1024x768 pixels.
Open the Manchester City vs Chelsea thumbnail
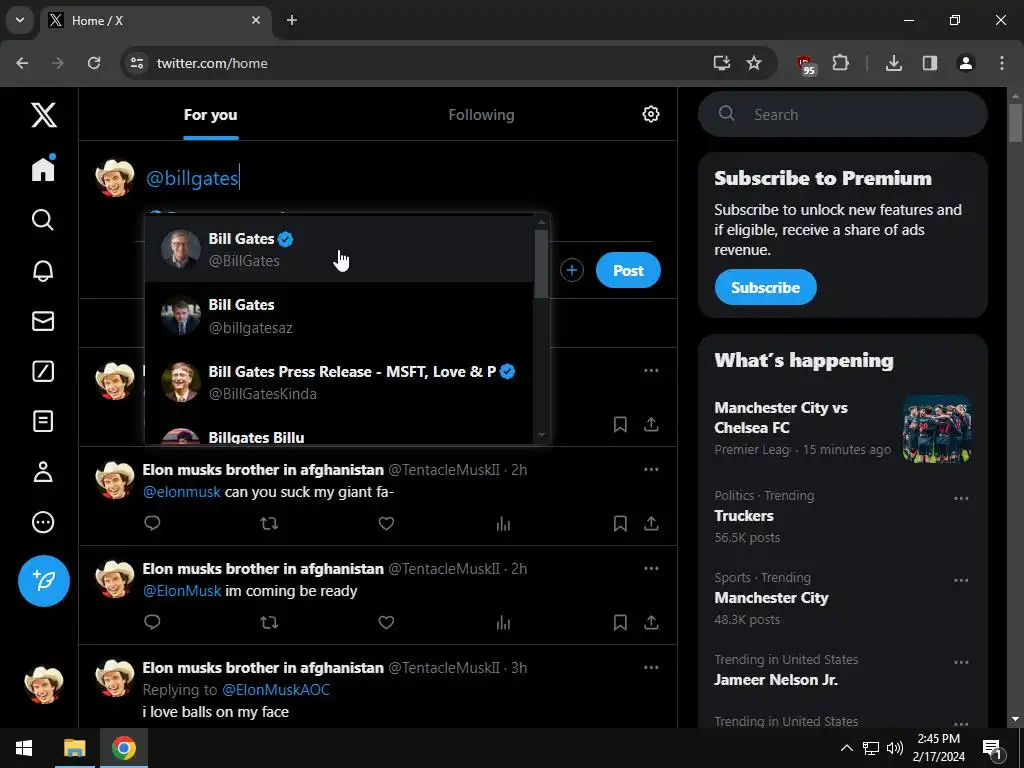click(936, 429)
